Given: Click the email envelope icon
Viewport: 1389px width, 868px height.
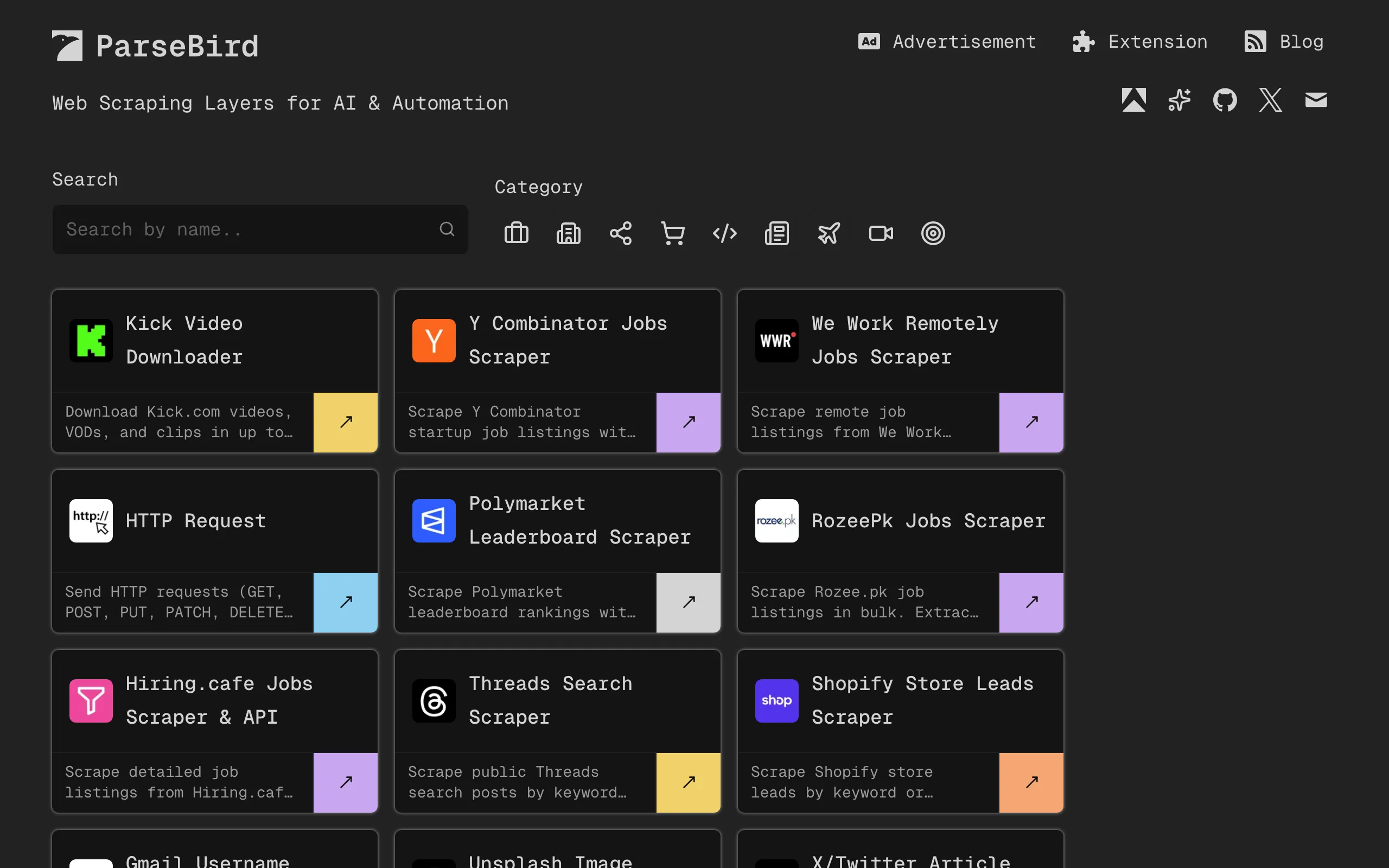Looking at the screenshot, I should [x=1316, y=100].
